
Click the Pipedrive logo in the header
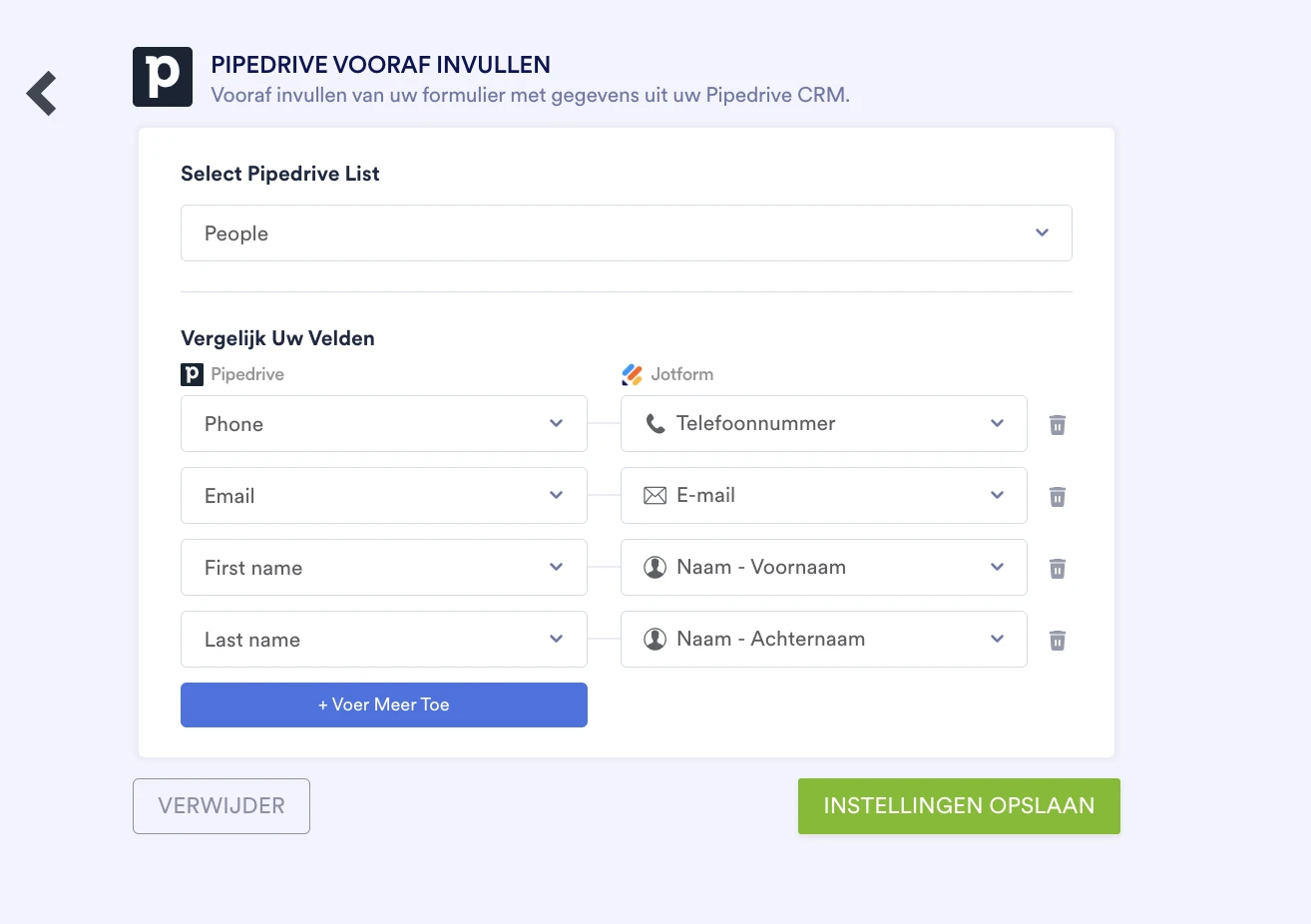point(162,76)
